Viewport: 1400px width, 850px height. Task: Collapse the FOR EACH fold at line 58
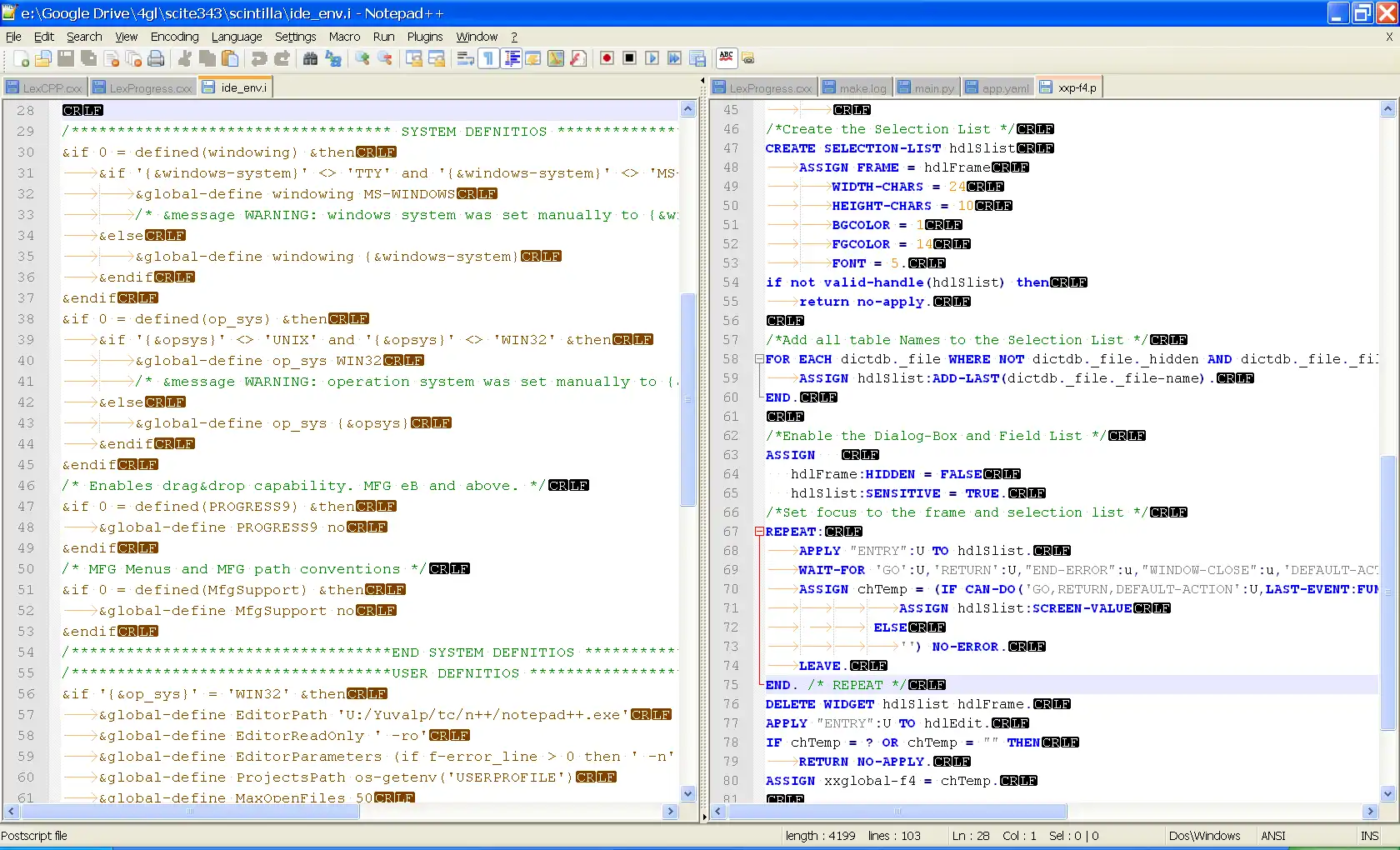759,359
